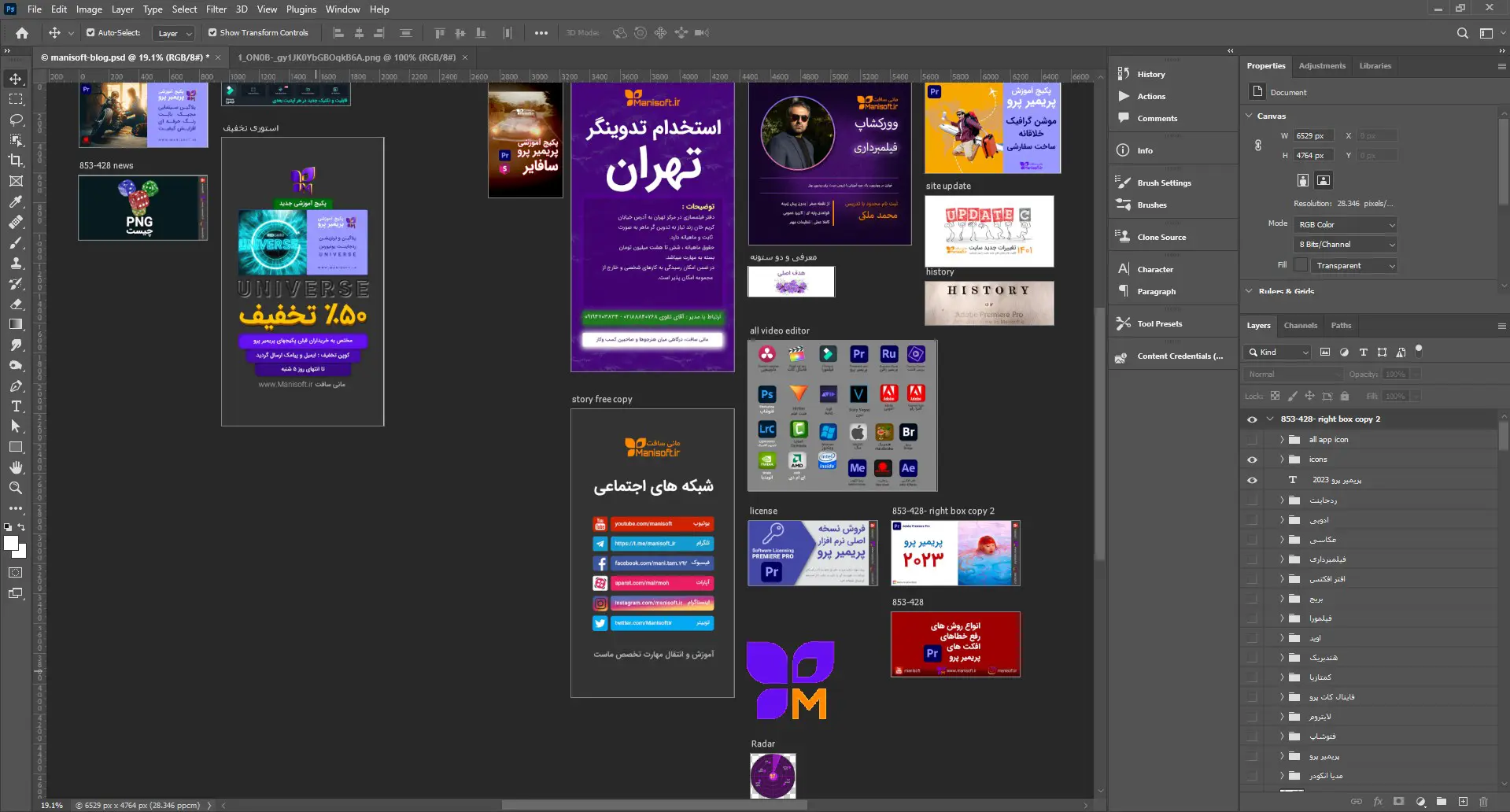The image size is (1510, 812).
Task: Select the Path Selection tool
Action: 16,426
